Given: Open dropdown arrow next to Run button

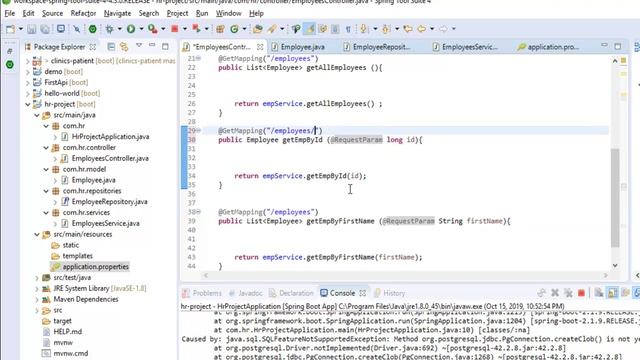Looking at the screenshot, I should coord(141,29).
